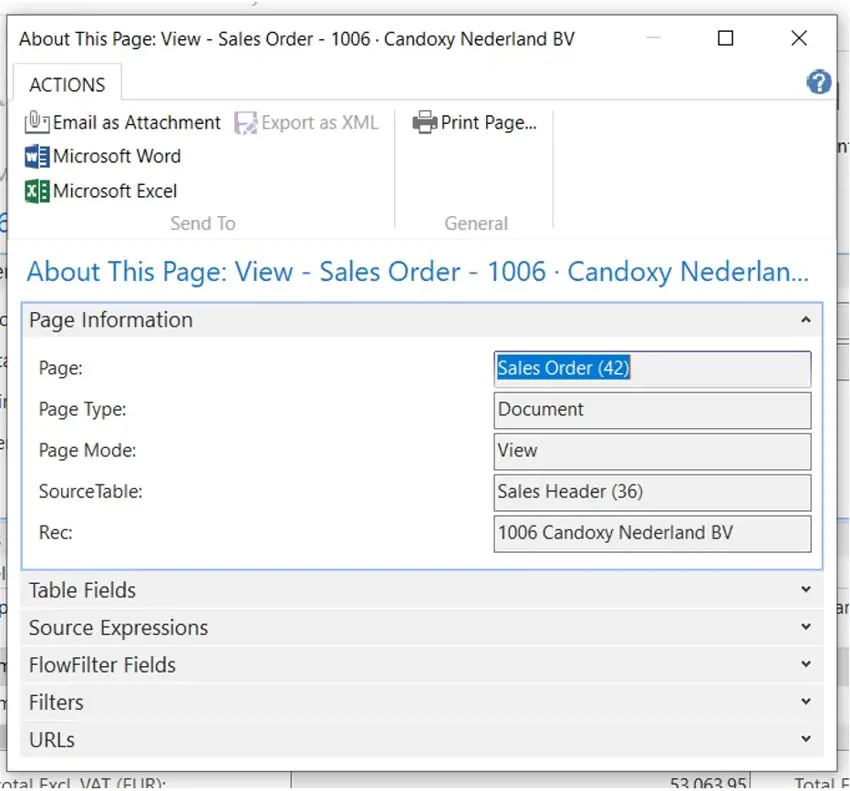The height and width of the screenshot is (791, 850).
Task: Click the Rec field with Candoxy Nederland BV
Action: pyautogui.click(x=652, y=533)
